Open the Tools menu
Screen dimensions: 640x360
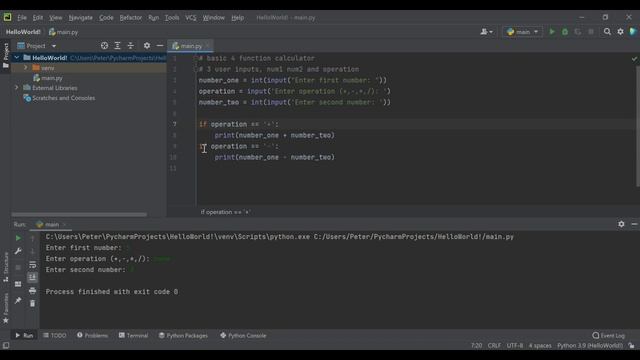(172, 18)
